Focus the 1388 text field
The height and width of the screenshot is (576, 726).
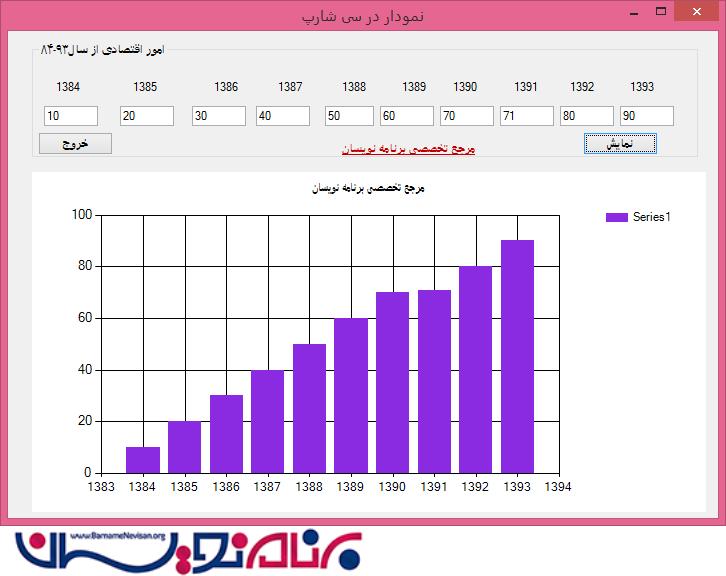[x=349, y=116]
